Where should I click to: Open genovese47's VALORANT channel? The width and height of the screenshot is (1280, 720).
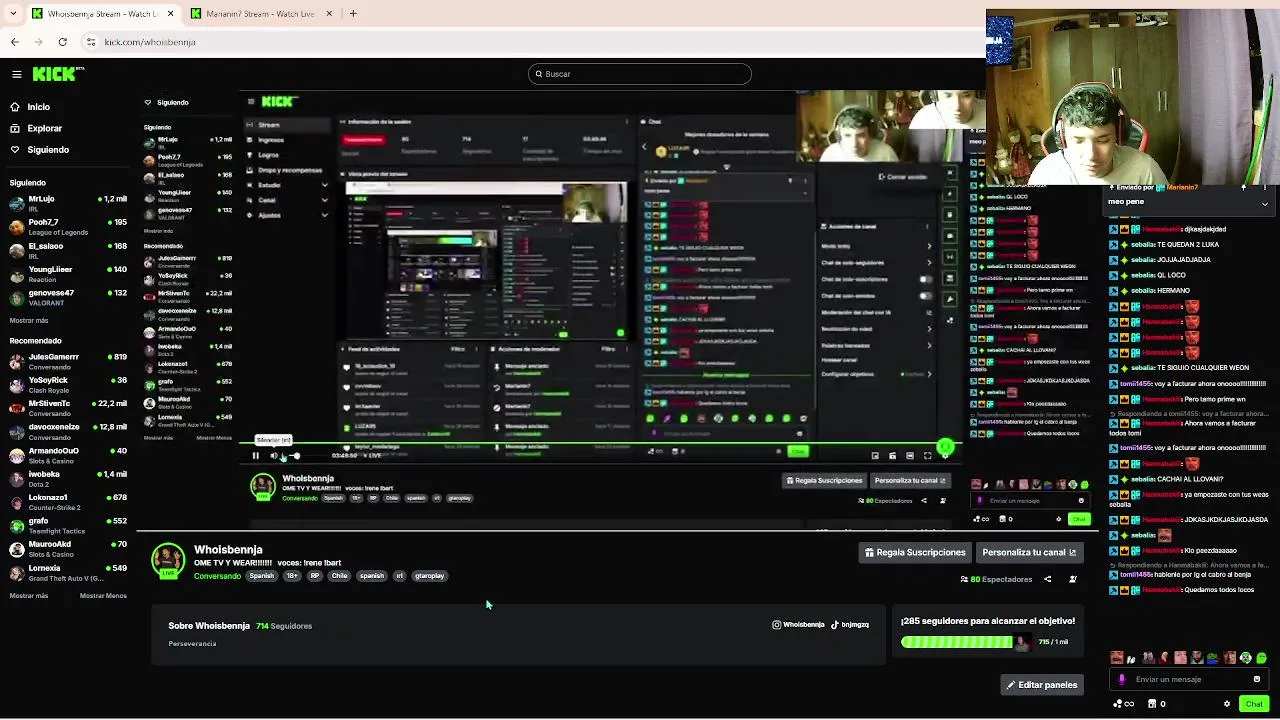tap(68, 297)
